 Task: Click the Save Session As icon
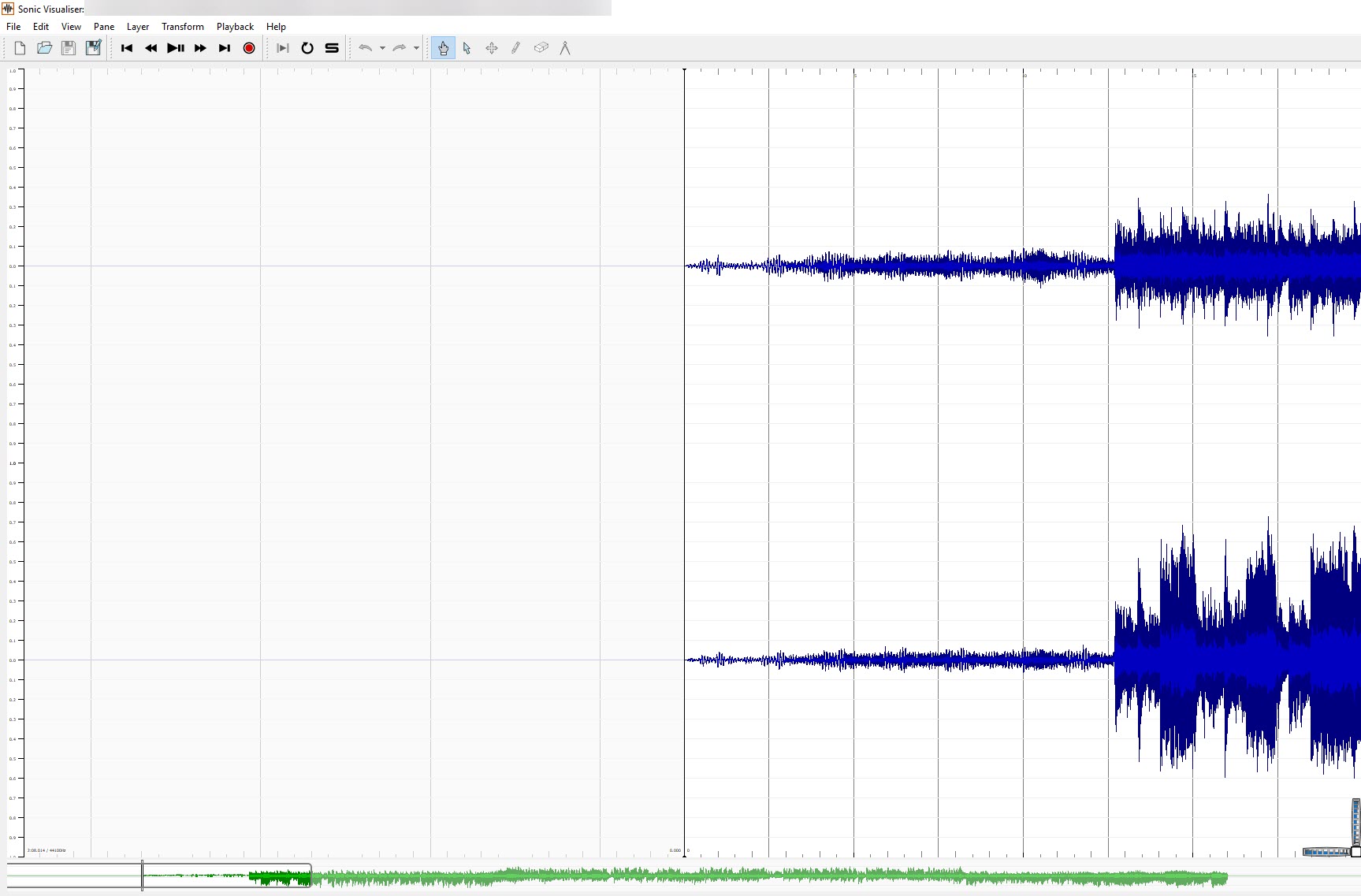(x=93, y=48)
